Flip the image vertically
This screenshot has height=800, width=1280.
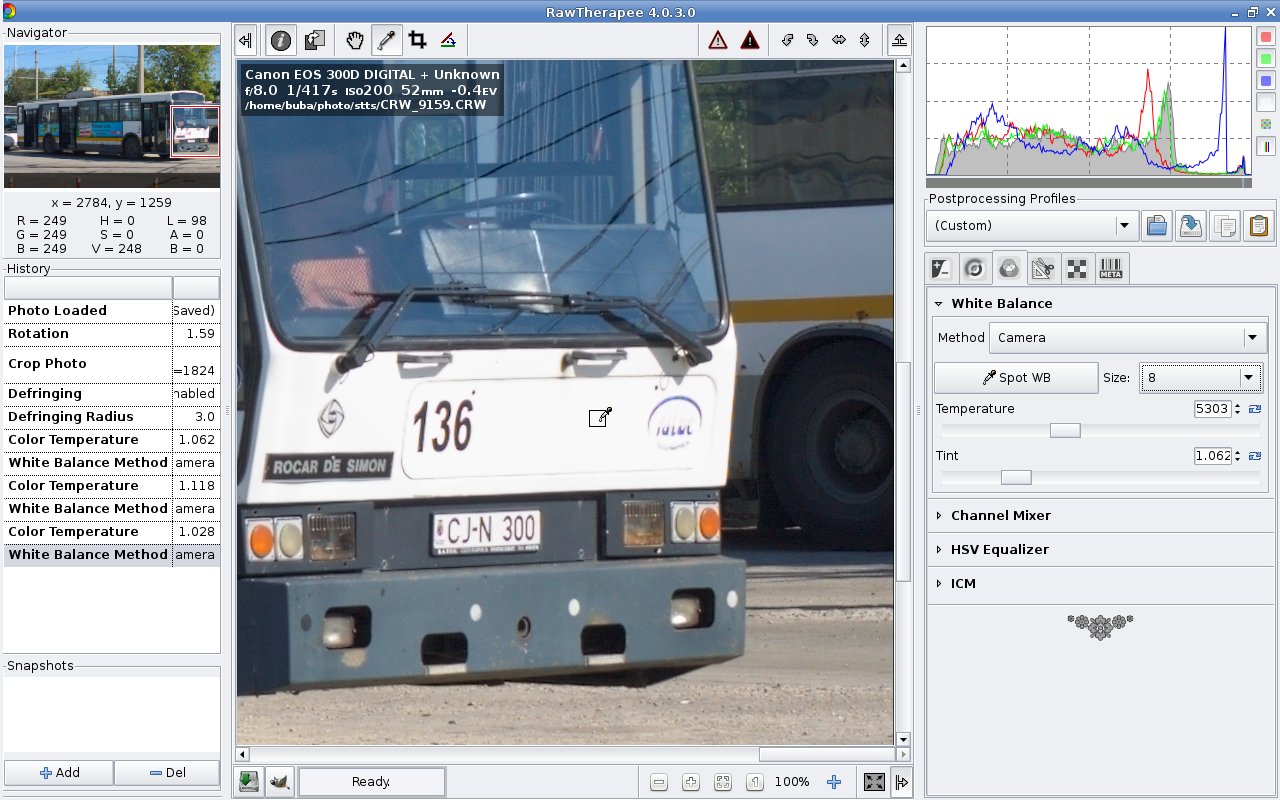[x=864, y=41]
